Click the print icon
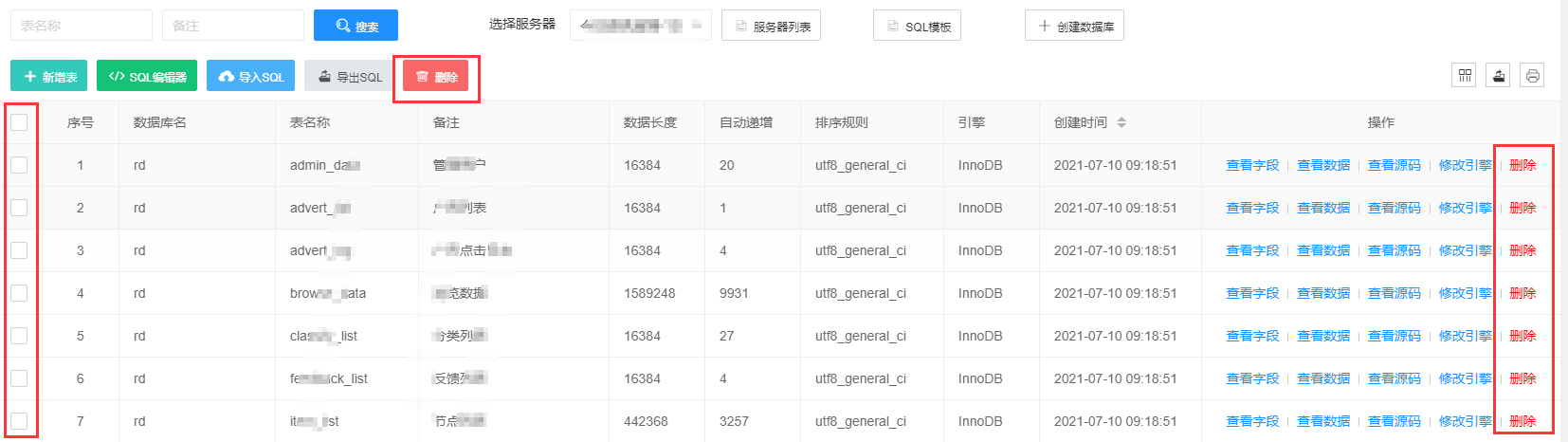This screenshot has height=442, width=1568. [1533, 75]
